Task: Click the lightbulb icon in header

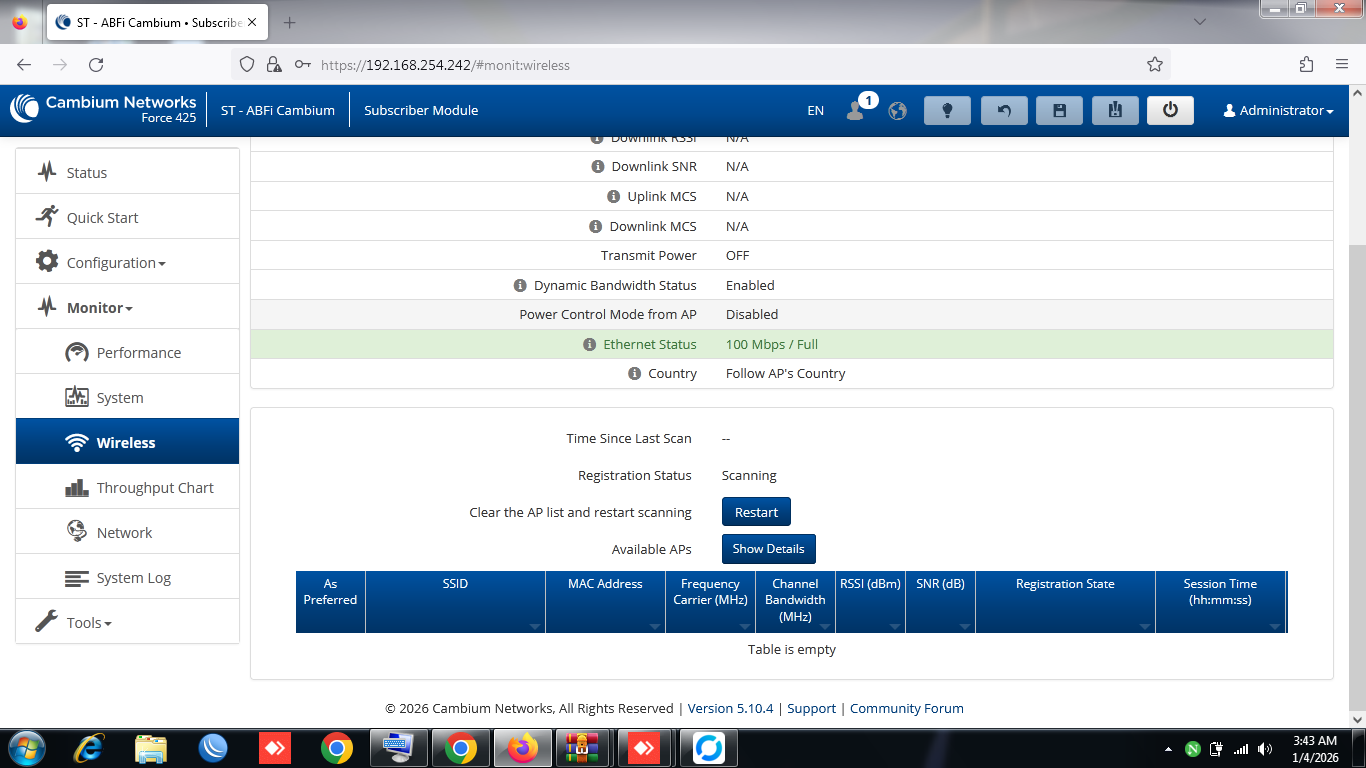Action: [x=948, y=110]
